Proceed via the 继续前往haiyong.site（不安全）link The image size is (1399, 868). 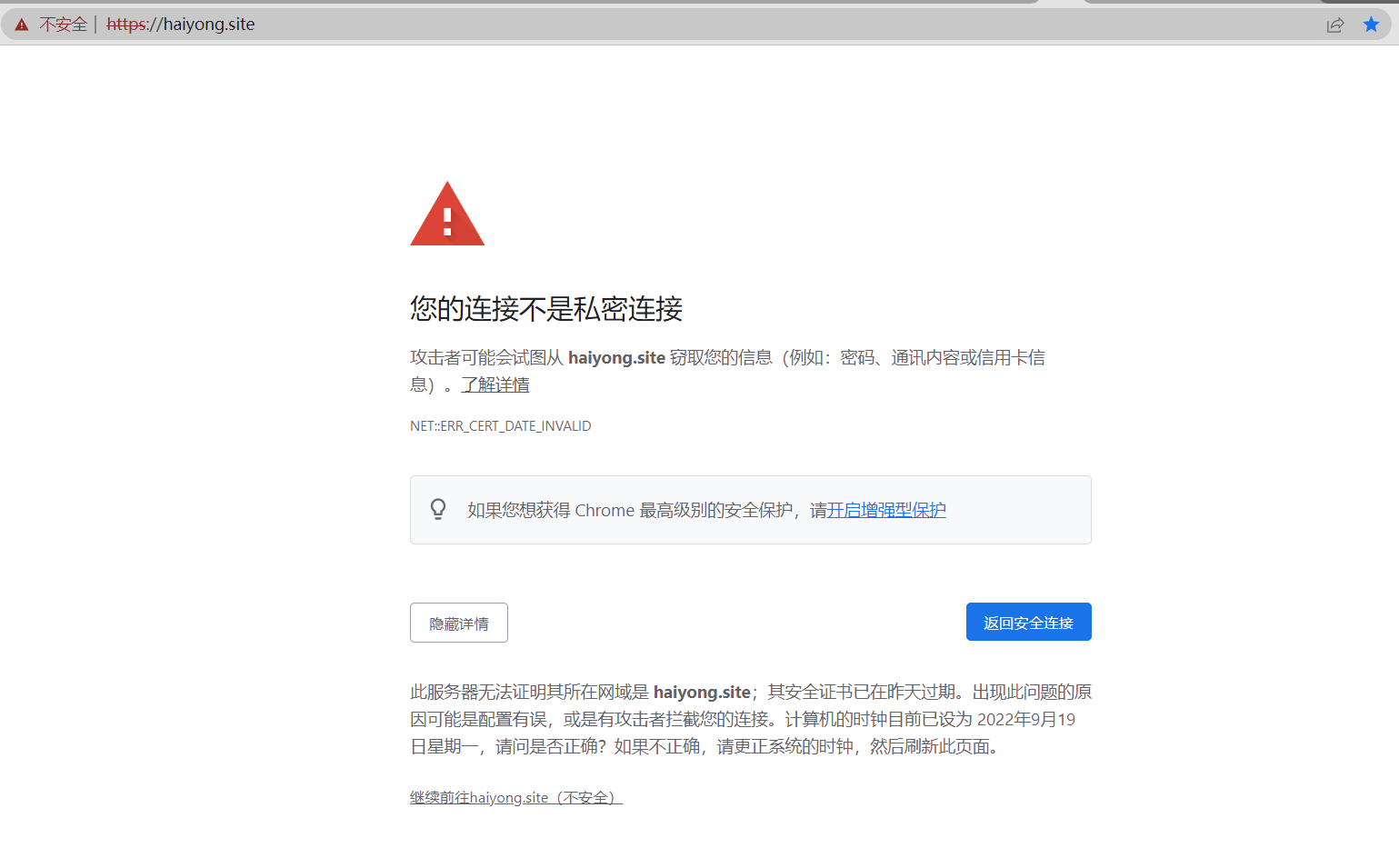[x=515, y=797]
